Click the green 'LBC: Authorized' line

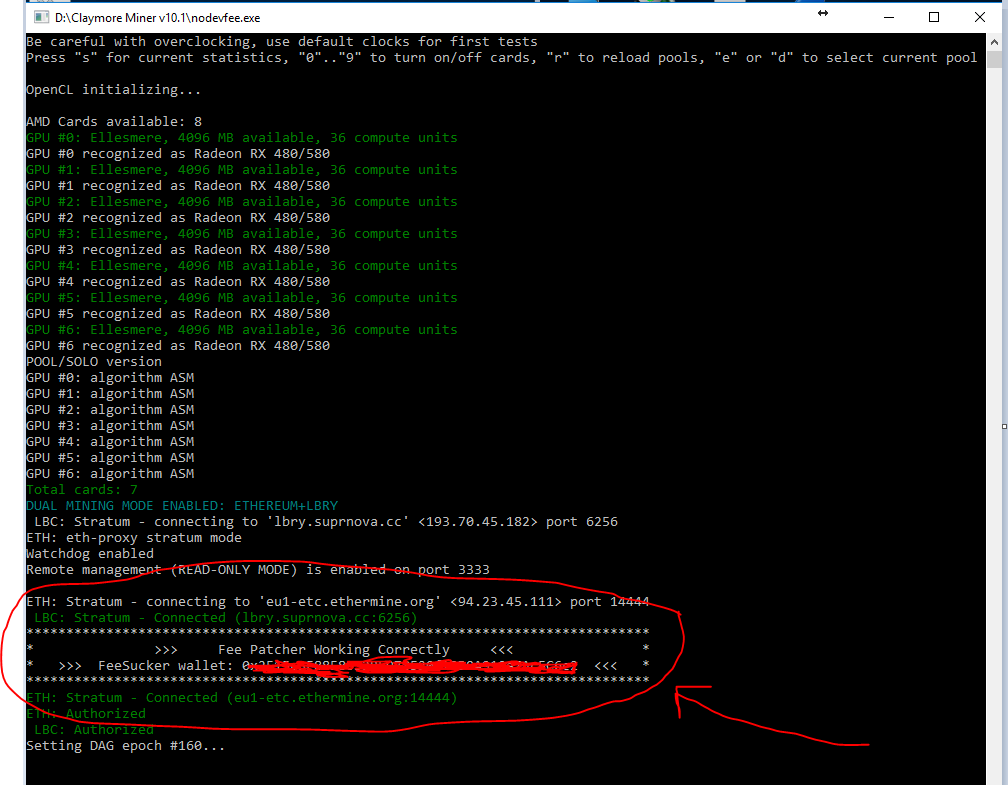(94, 730)
